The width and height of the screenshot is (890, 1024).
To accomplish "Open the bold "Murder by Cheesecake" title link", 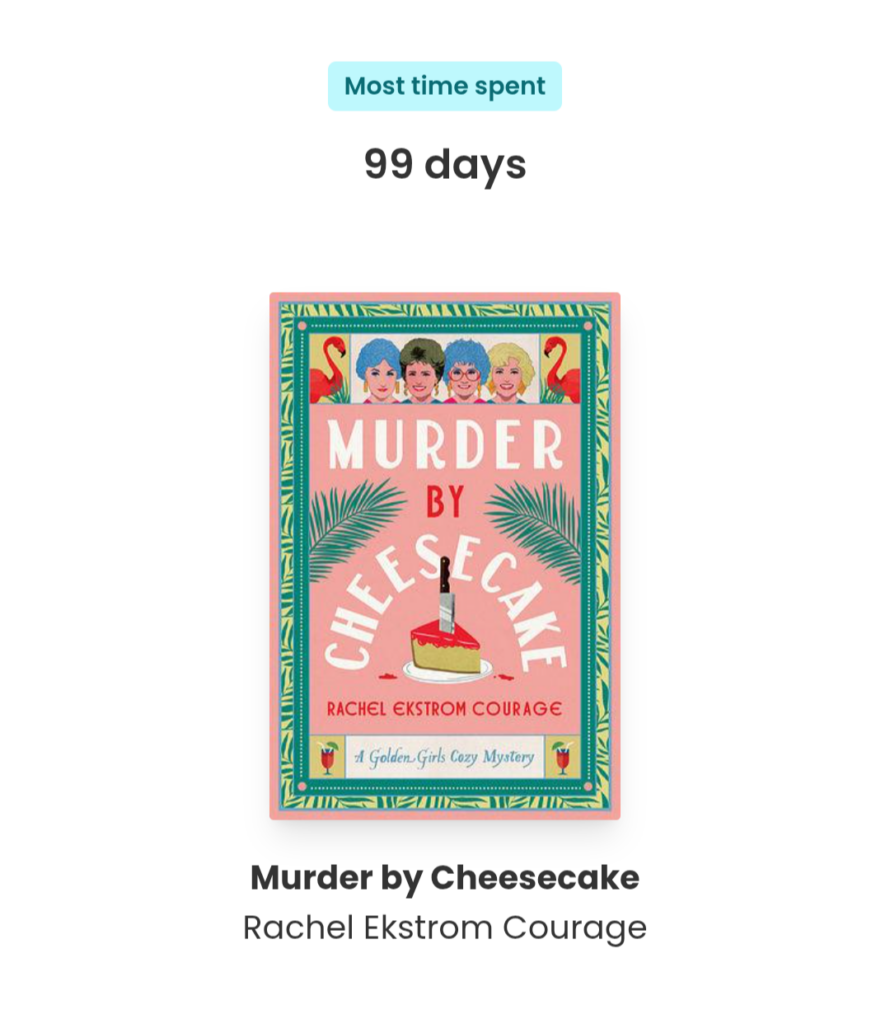I will tap(445, 877).
